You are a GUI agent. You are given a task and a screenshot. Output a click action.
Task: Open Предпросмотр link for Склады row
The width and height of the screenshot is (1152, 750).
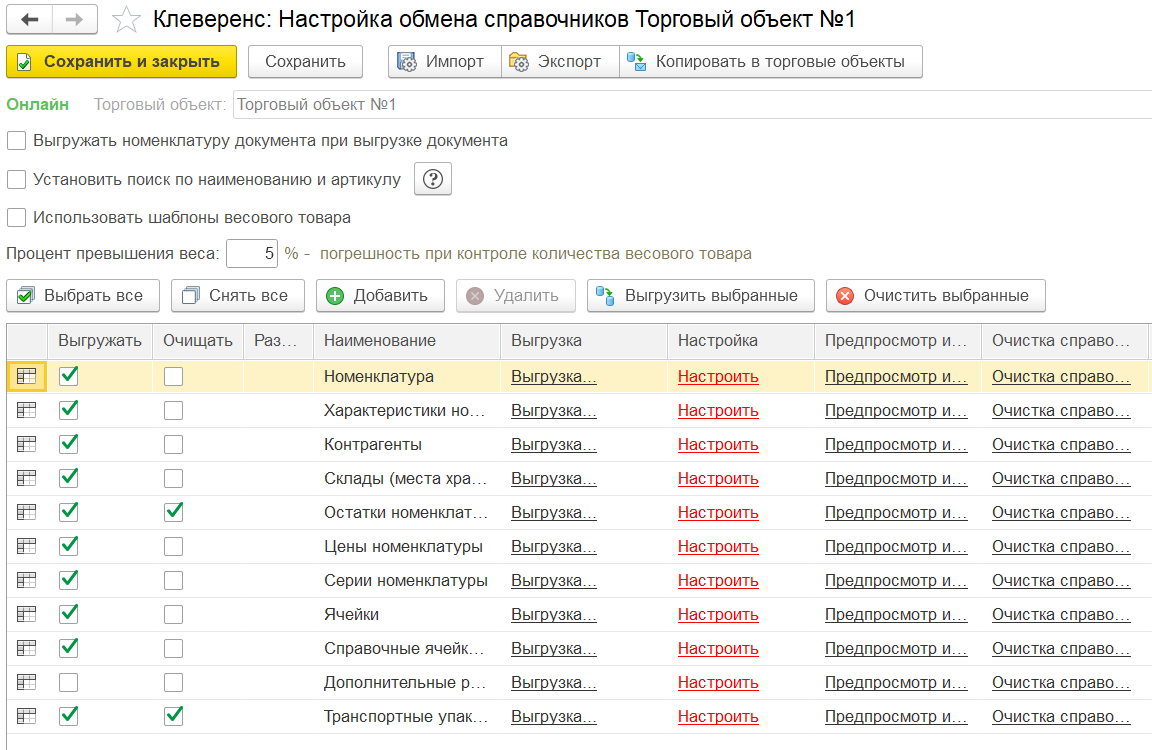[896, 479]
